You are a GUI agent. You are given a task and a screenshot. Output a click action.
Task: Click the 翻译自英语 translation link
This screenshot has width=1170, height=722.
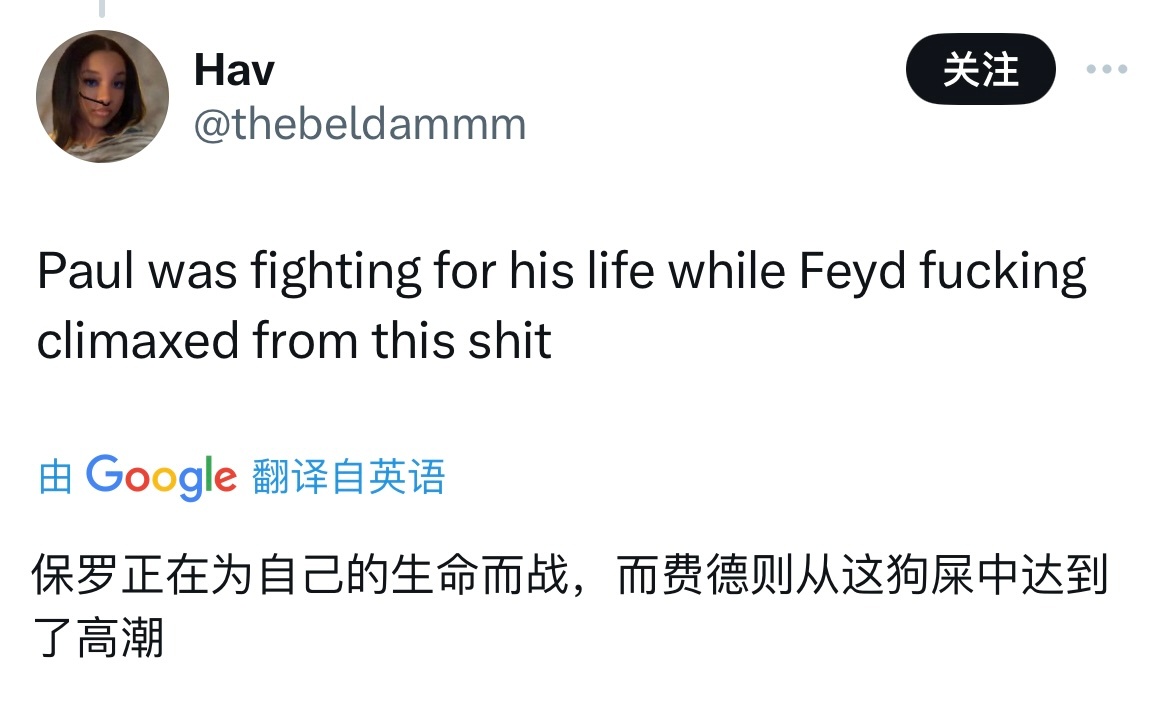coord(348,477)
